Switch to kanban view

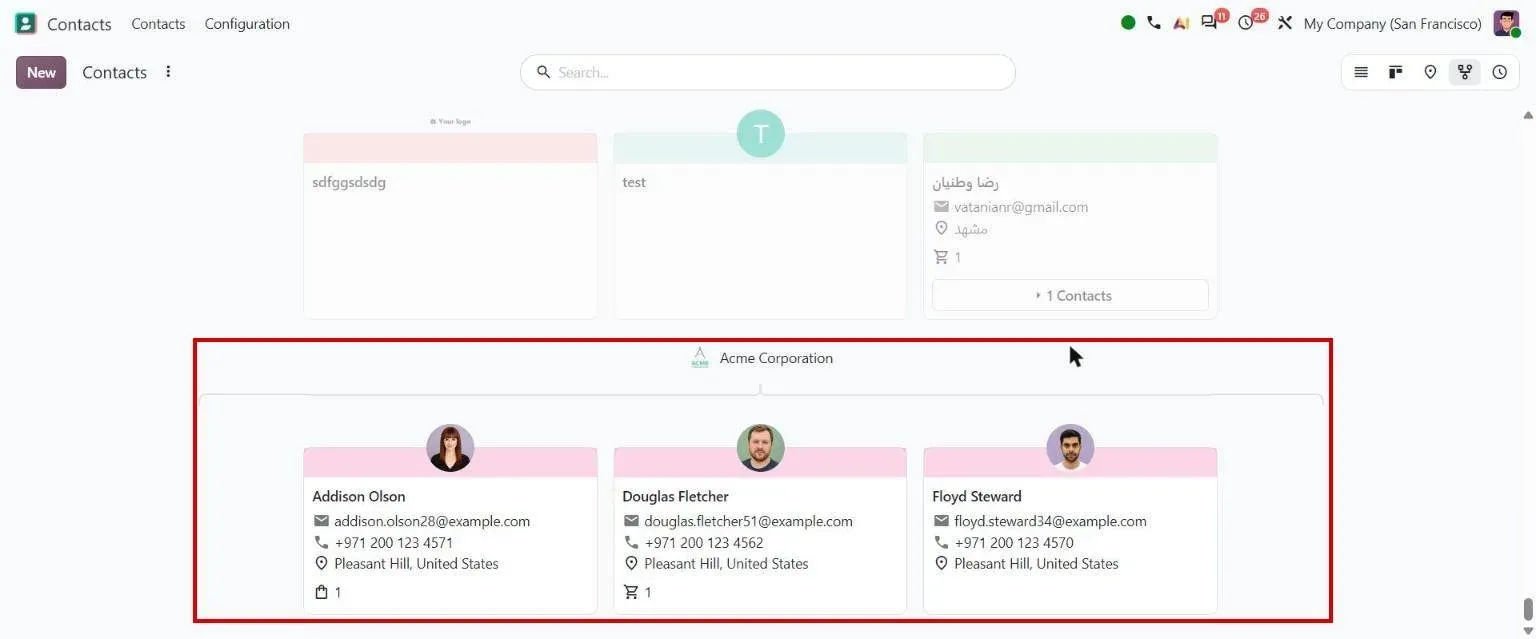1395,72
